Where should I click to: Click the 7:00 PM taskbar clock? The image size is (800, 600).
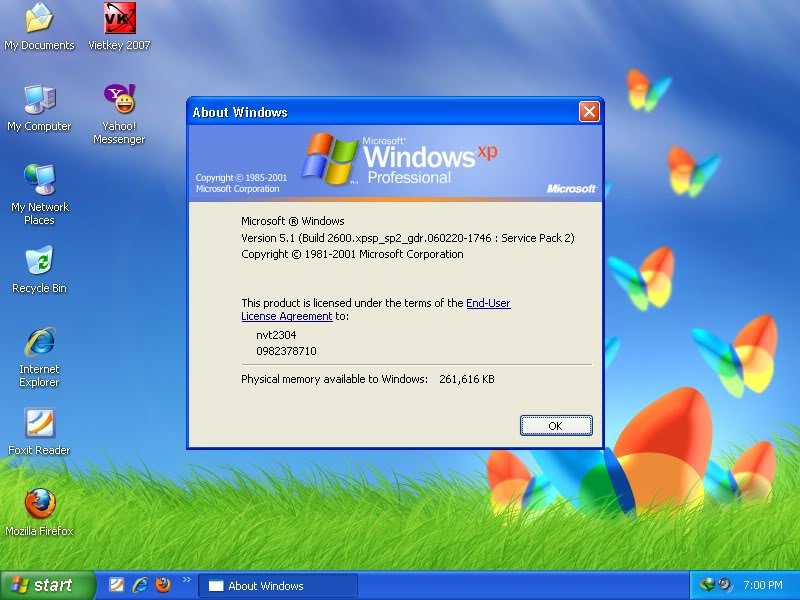tap(763, 585)
